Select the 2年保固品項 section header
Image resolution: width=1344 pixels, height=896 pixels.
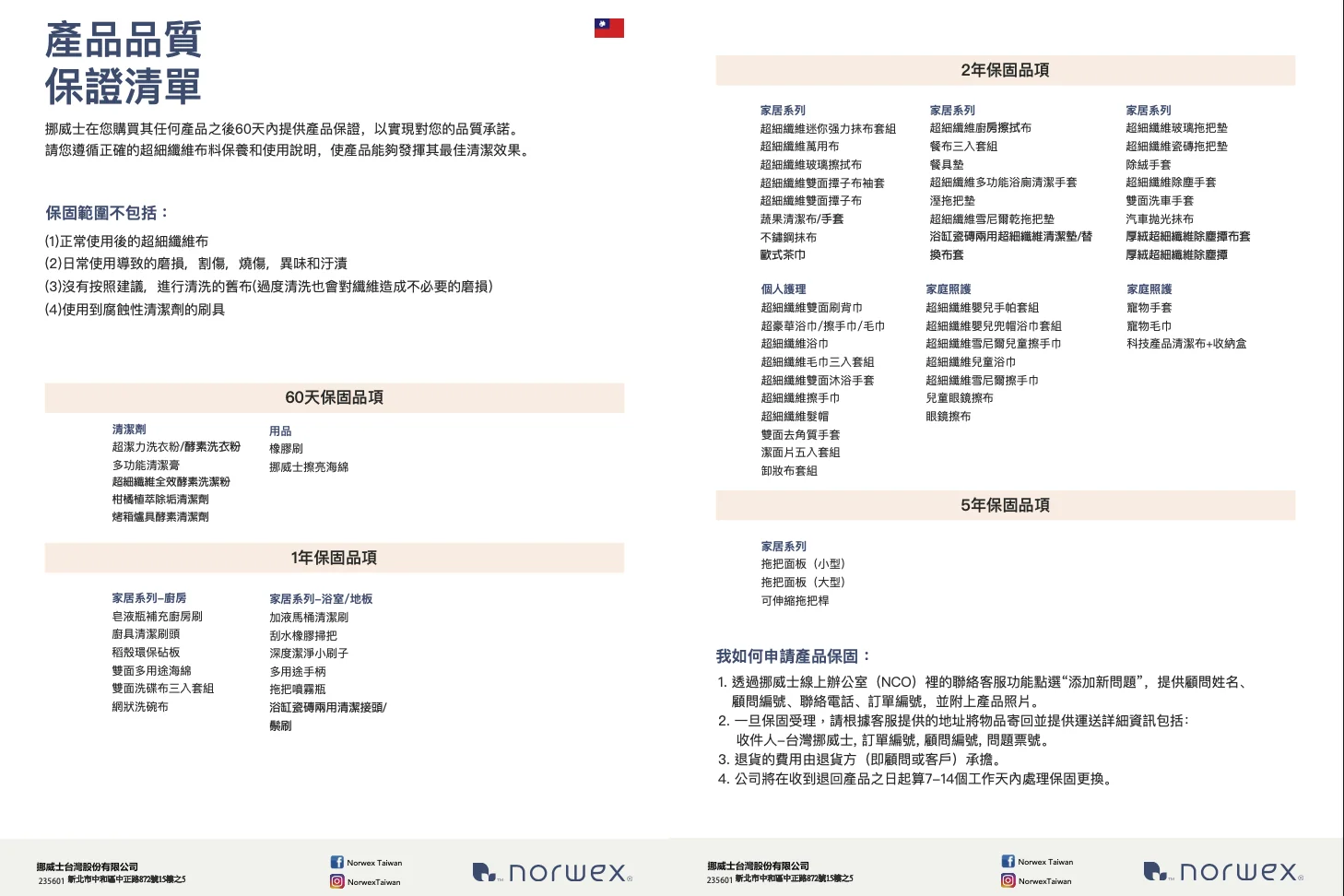(1005, 70)
